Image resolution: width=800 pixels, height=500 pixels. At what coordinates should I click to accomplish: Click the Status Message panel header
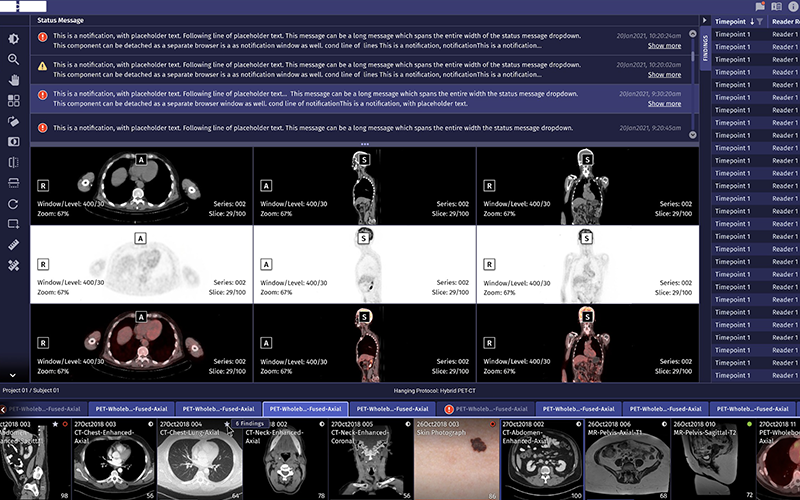tap(60, 20)
